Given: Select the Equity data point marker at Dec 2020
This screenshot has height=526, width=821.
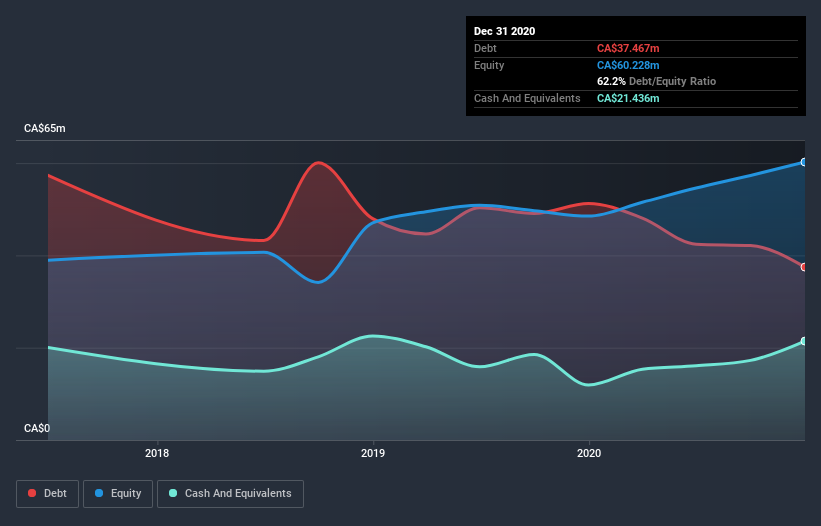Looking at the screenshot, I should [804, 162].
